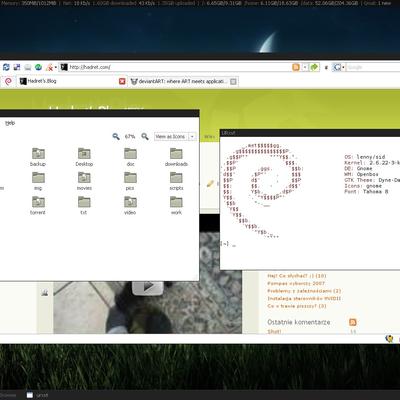Click the 'Icons: gnome' line in terminal
Screen dimensions: 400x400
[x=363, y=186]
